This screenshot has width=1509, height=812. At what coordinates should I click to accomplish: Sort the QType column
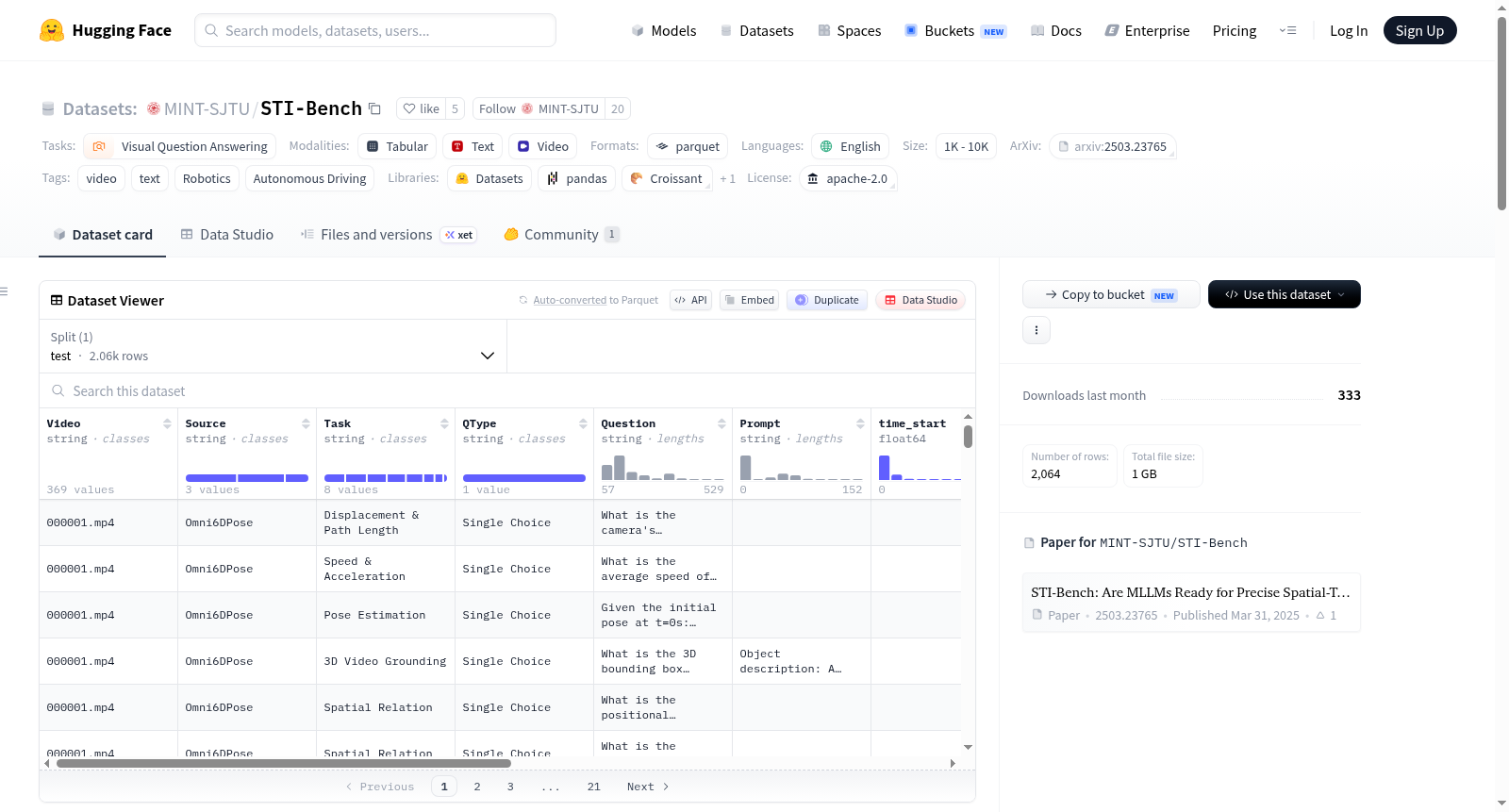(x=583, y=423)
